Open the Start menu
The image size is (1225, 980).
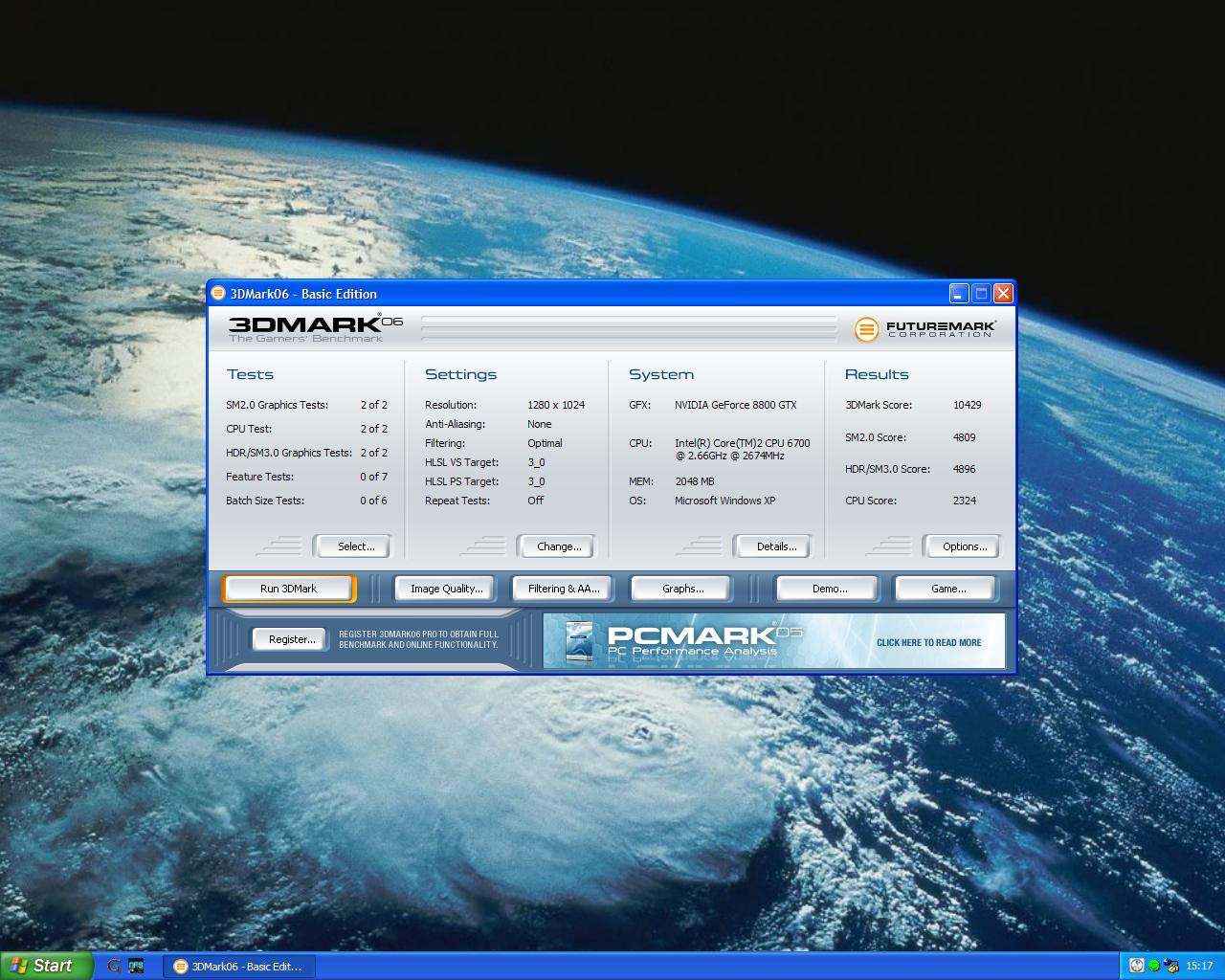46,966
